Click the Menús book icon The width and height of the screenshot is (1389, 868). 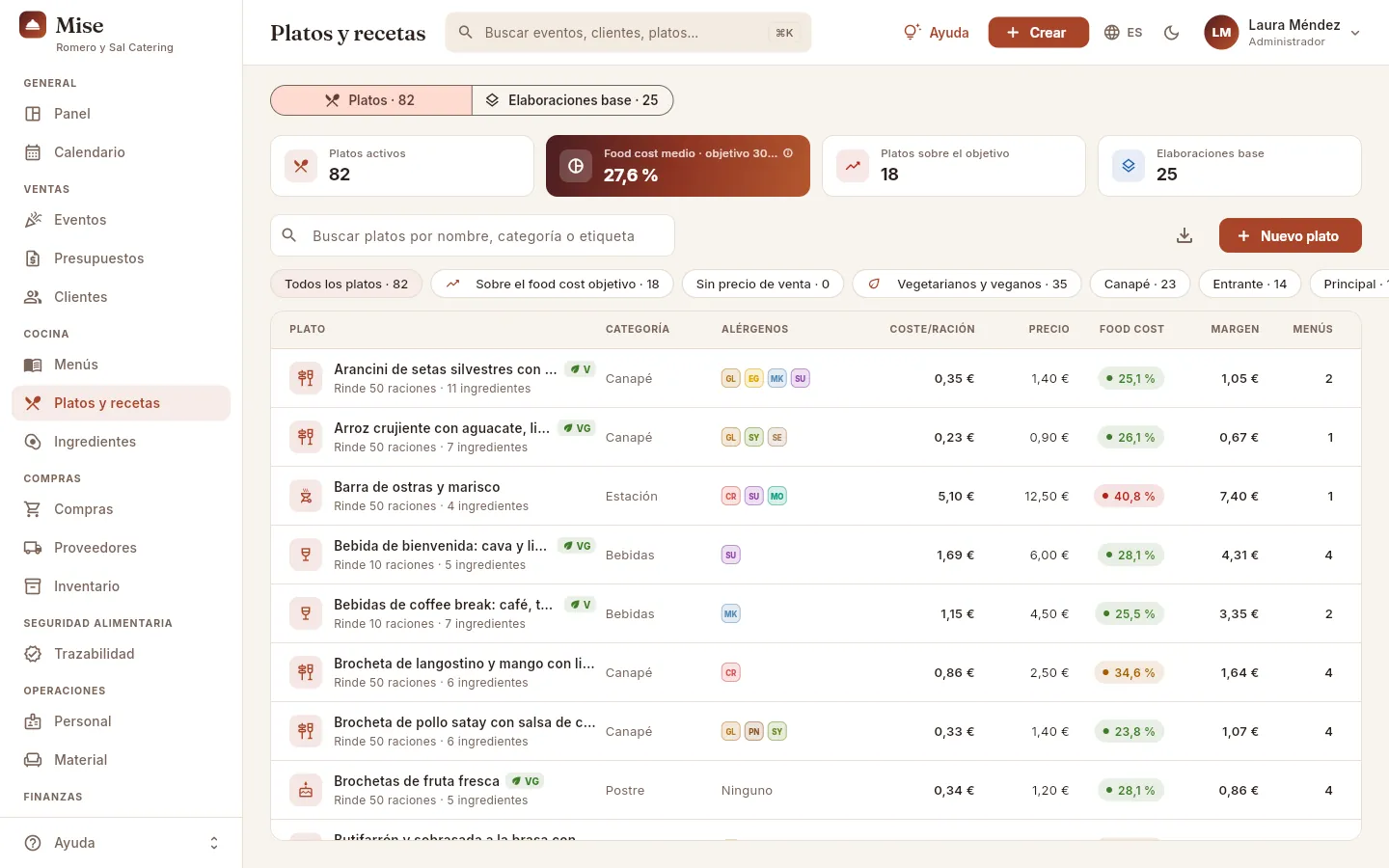pyautogui.click(x=33, y=365)
